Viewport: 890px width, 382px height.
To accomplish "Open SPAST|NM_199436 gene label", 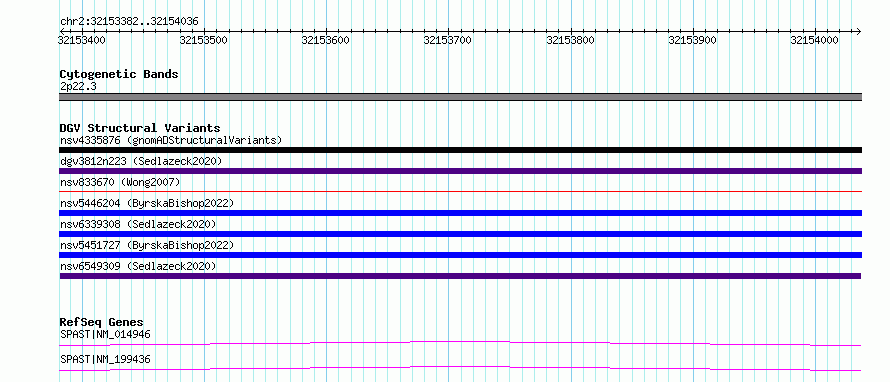I will (105, 359).
